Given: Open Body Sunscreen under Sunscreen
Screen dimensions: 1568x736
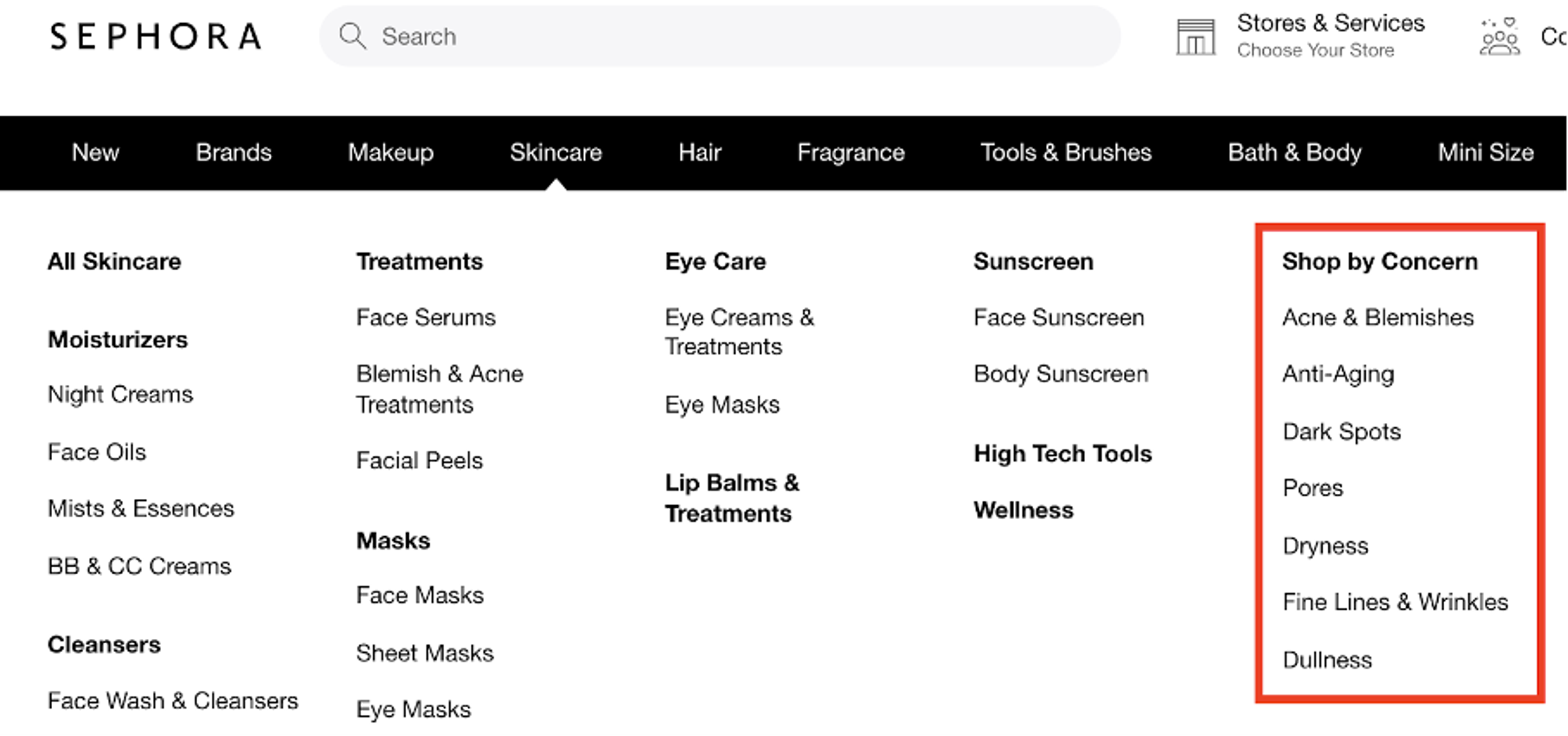Looking at the screenshot, I should (1060, 375).
